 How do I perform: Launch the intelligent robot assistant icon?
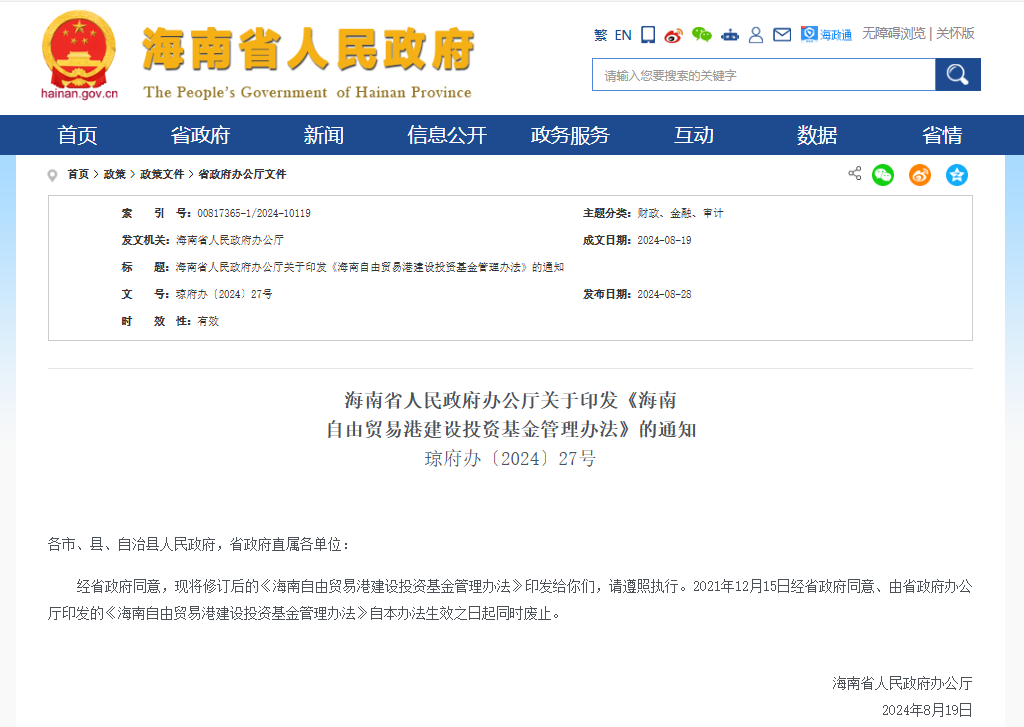729,33
